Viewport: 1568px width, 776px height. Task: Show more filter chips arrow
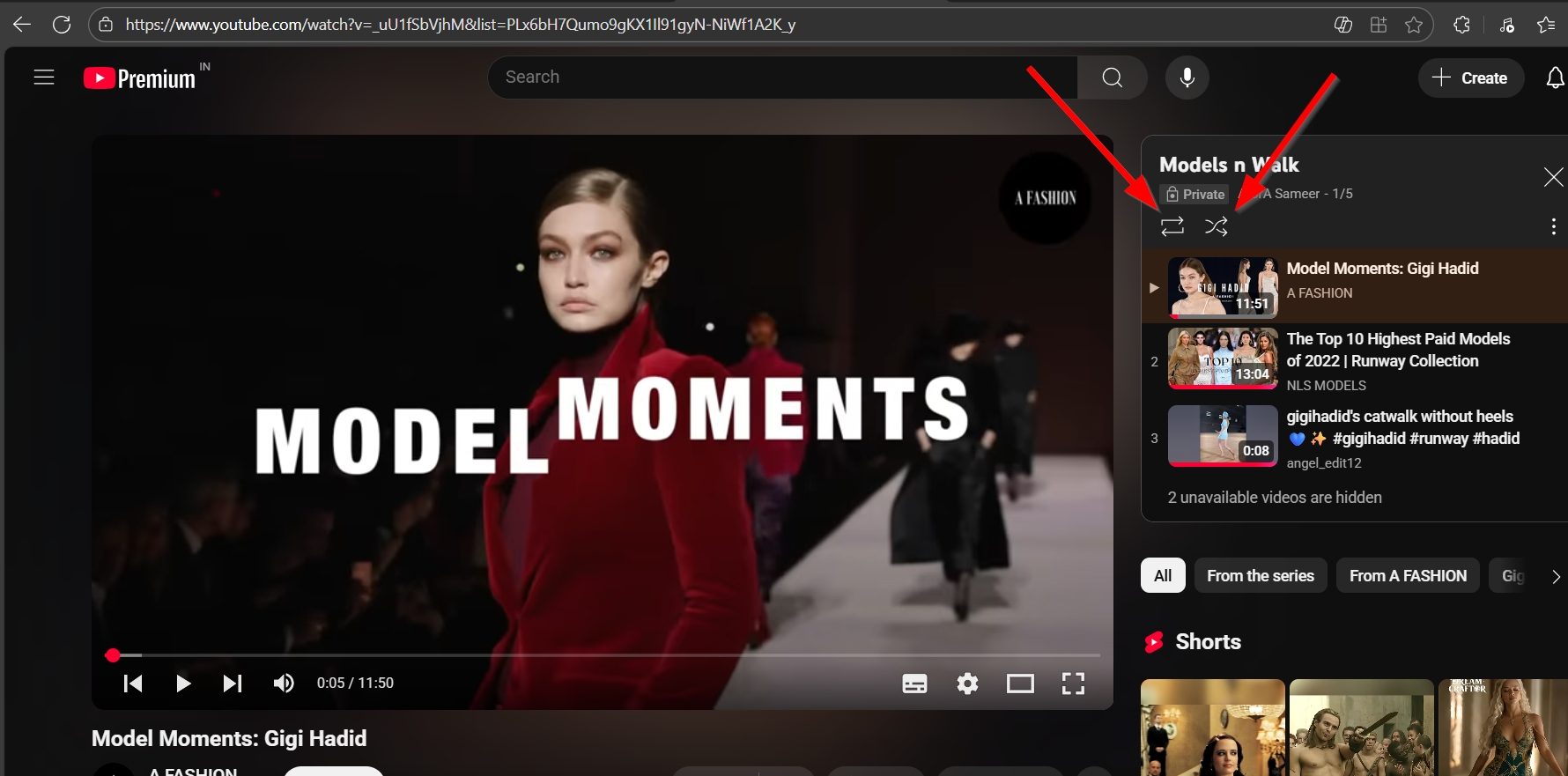pyautogui.click(x=1556, y=576)
